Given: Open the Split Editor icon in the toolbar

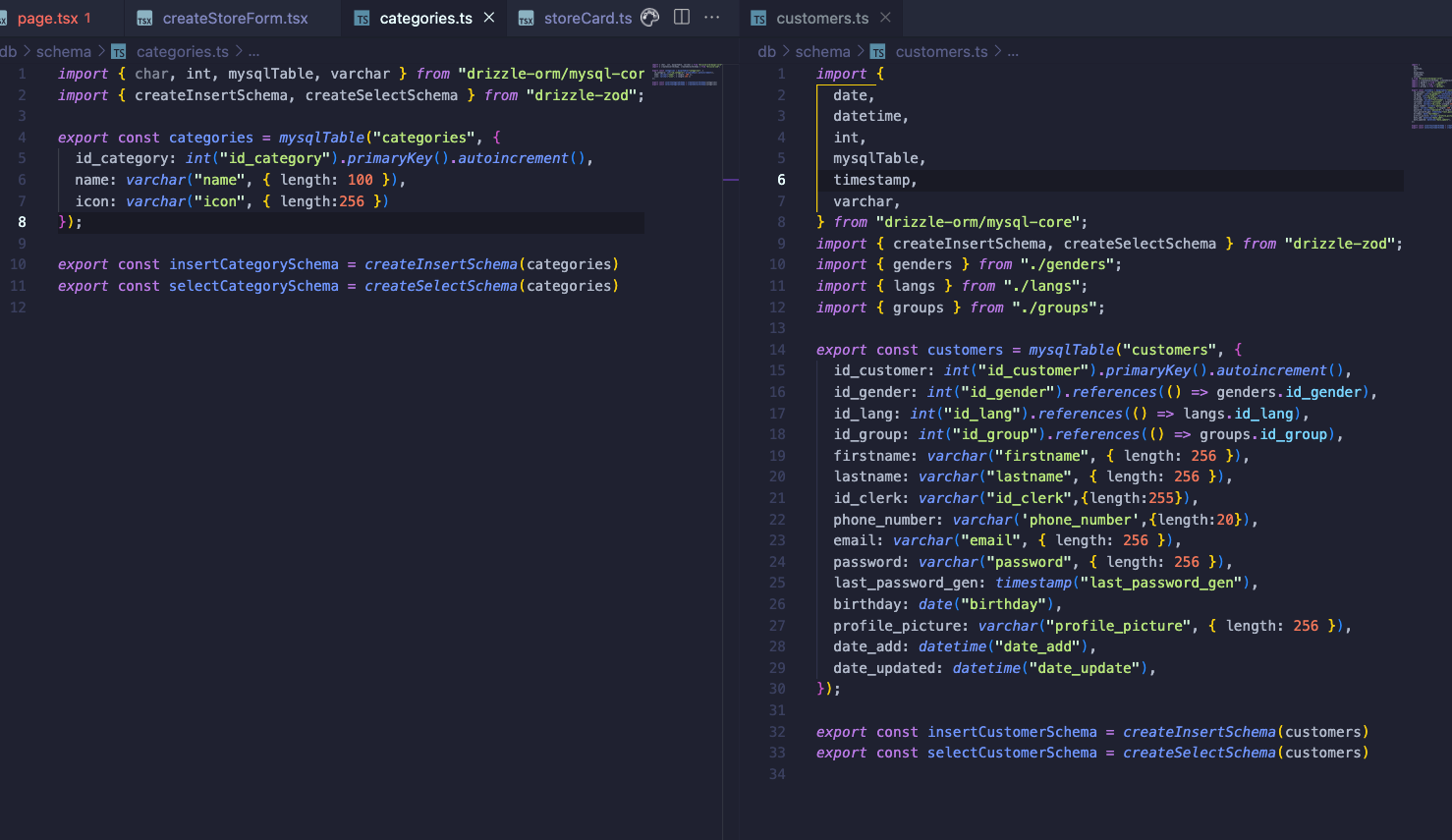Looking at the screenshot, I should coord(682,17).
